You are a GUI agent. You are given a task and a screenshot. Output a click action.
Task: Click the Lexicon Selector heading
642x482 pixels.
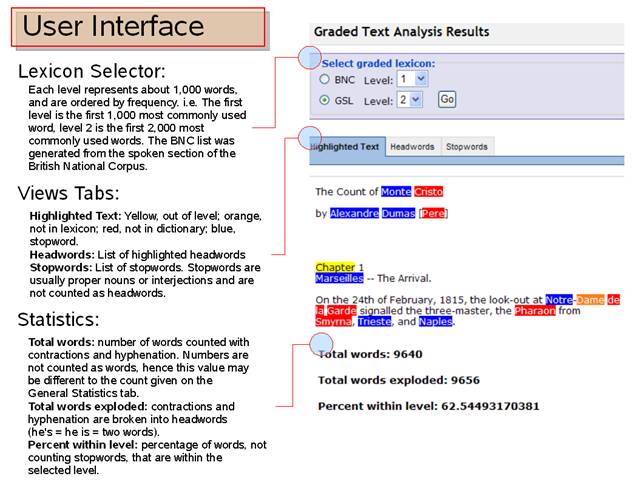coord(92,71)
